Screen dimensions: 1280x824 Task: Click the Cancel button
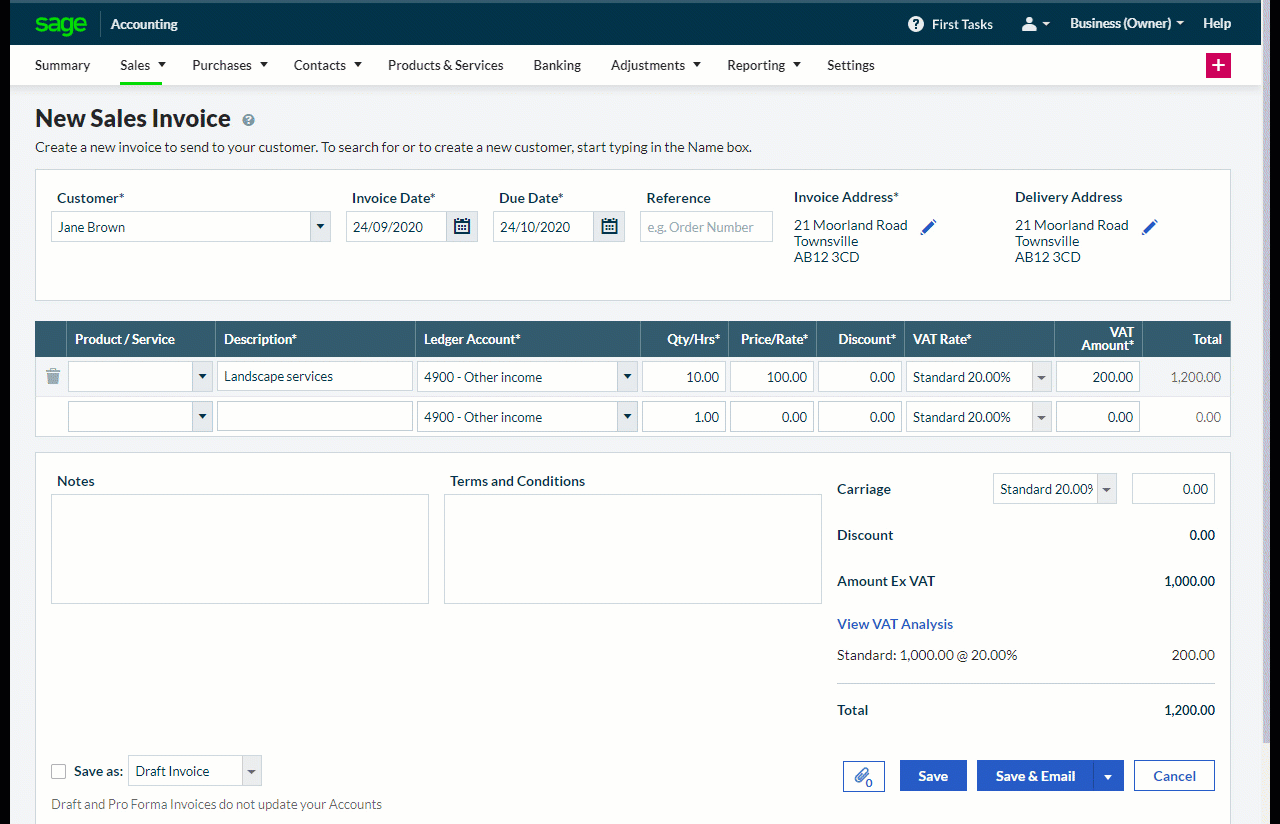pyautogui.click(x=1174, y=776)
